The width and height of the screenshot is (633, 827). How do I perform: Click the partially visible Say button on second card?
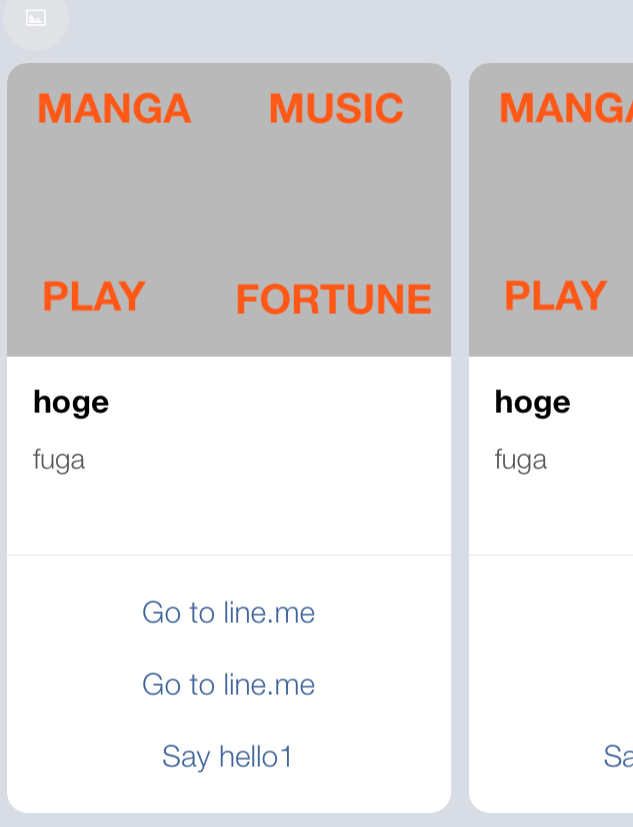(618, 757)
